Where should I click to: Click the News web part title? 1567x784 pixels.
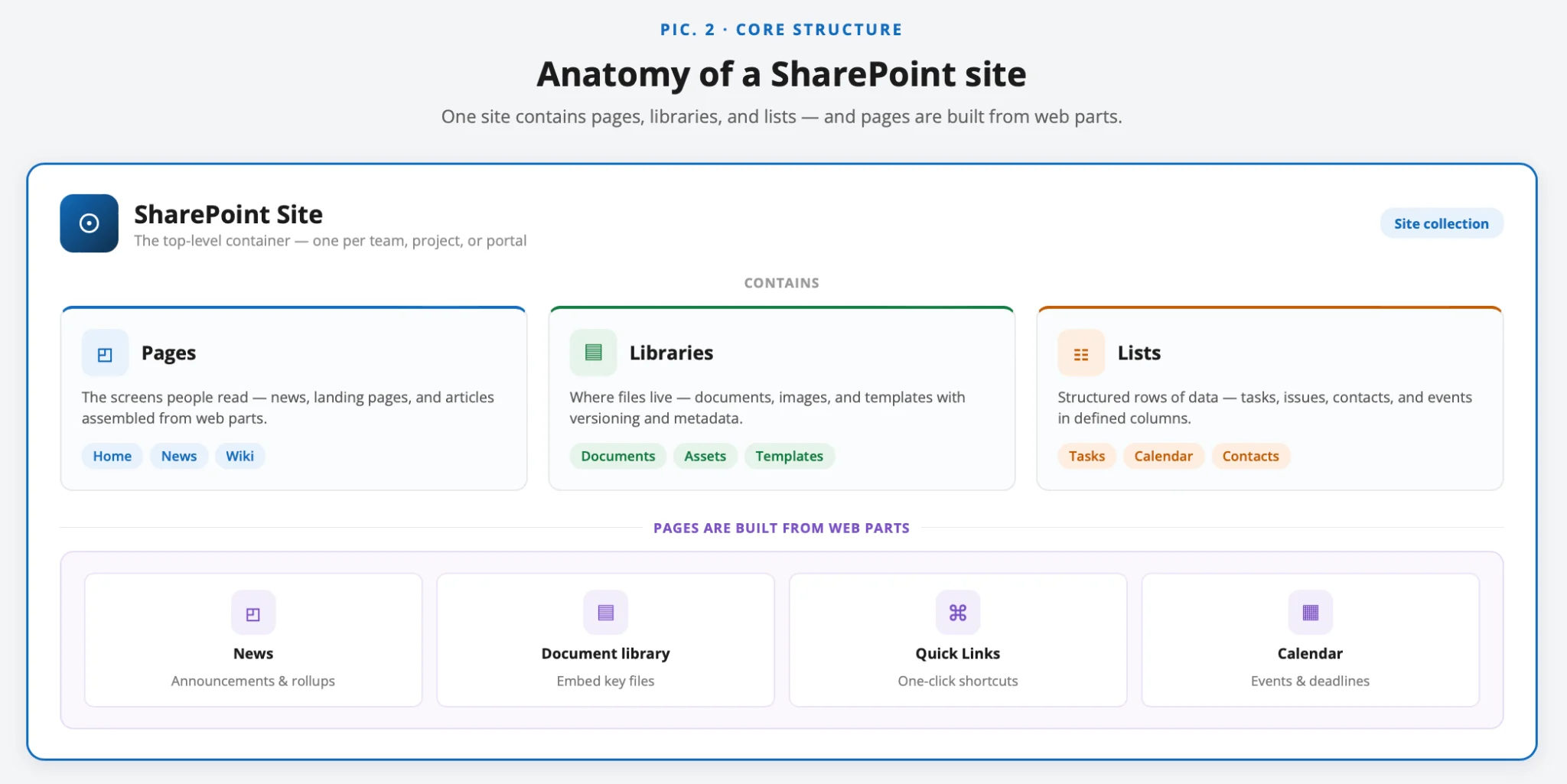click(x=253, y=653)
